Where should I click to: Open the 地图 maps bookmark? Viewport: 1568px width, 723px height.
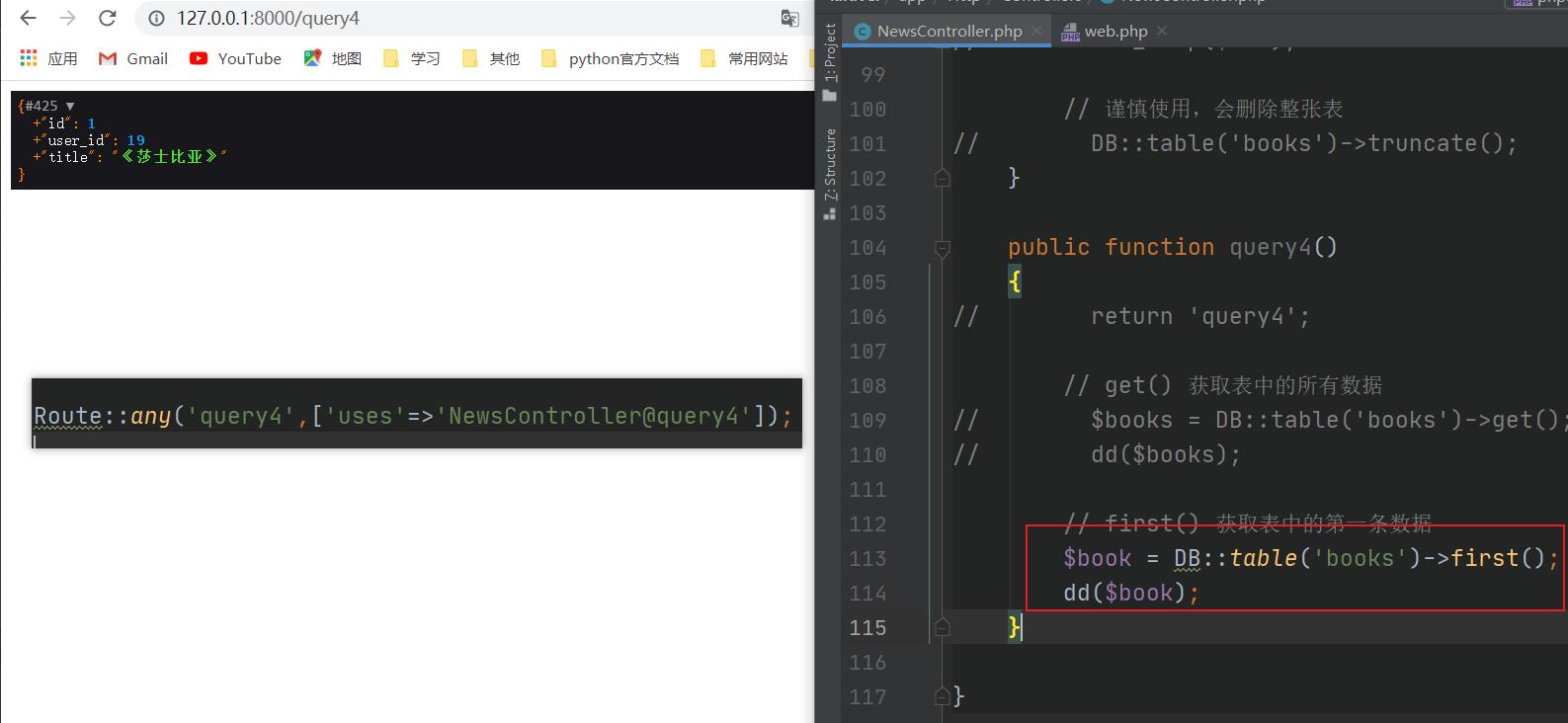332,58
